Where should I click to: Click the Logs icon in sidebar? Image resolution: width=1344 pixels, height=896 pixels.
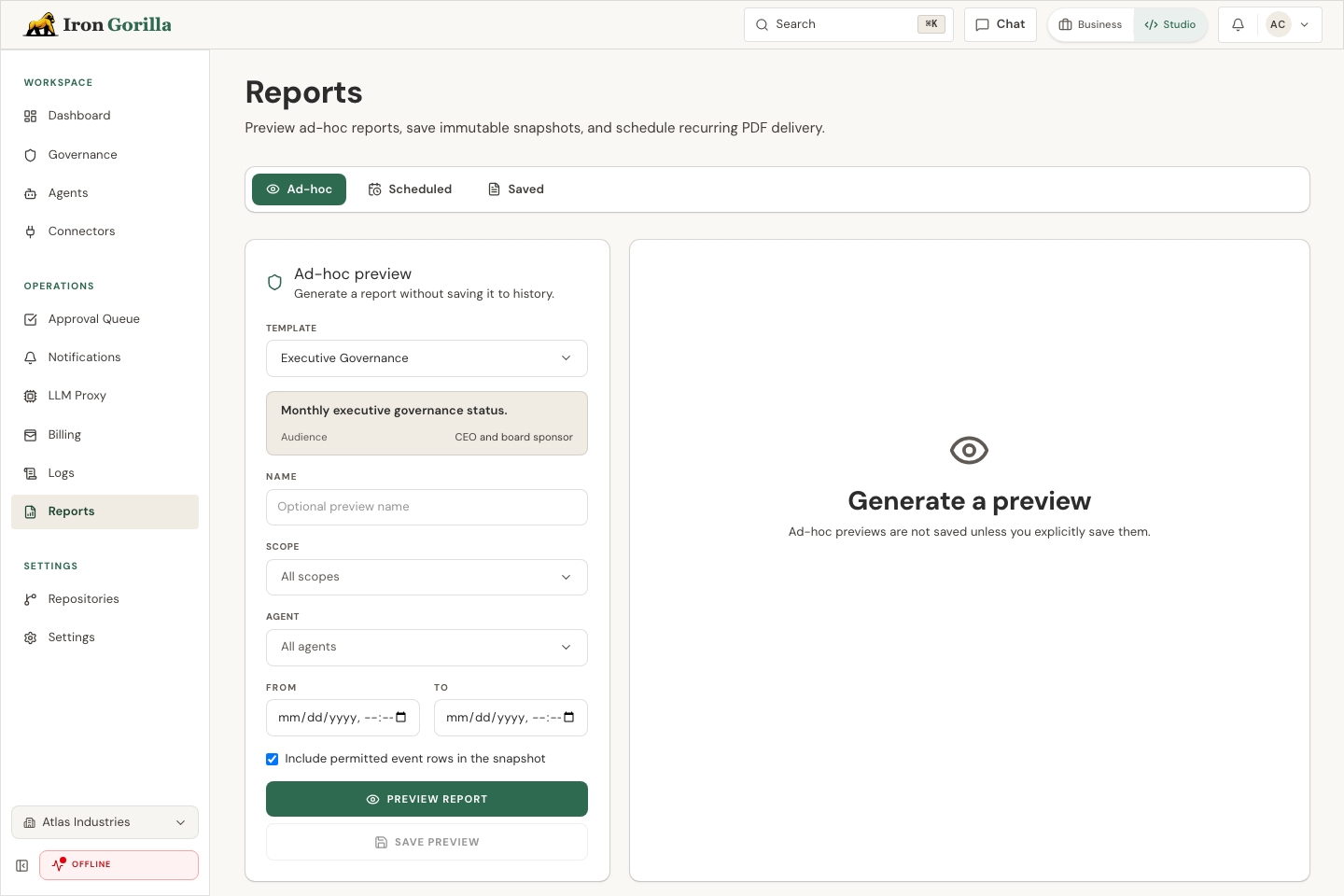tap(30, 473)
